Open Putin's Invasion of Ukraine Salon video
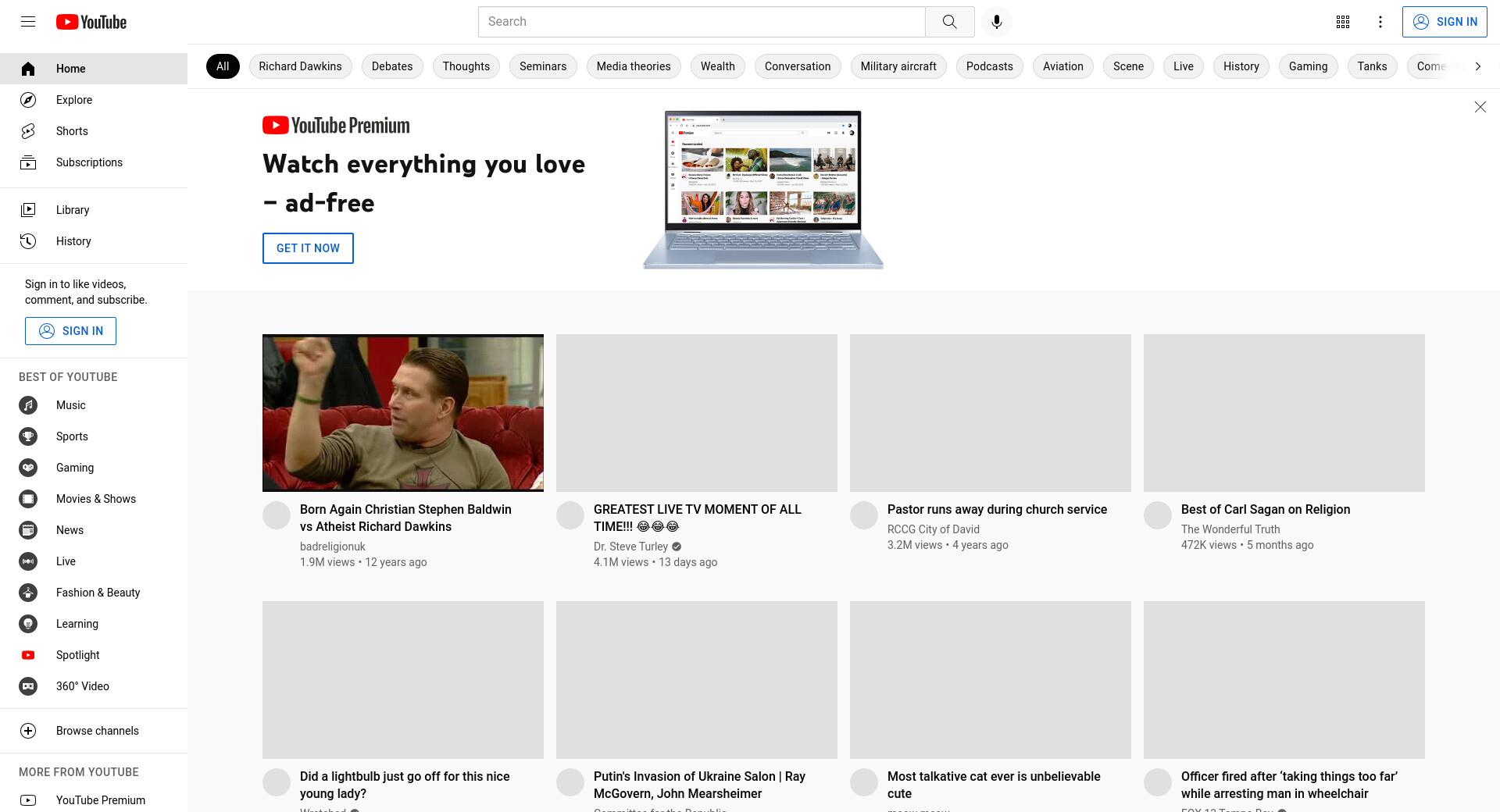This screenshot has width=1500, height=812. tap(699, 785)
